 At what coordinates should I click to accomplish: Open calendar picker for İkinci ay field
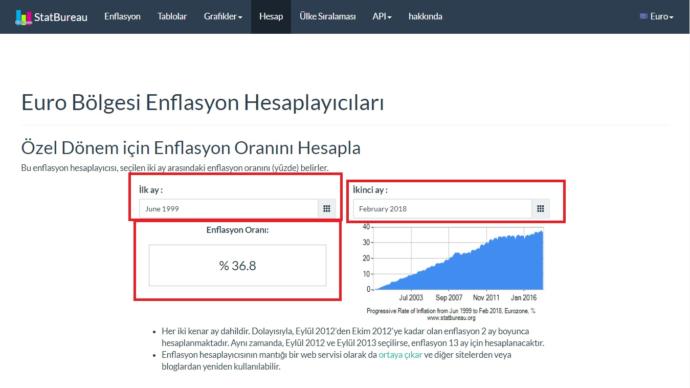pyautogui.click(x=540, y=209)
